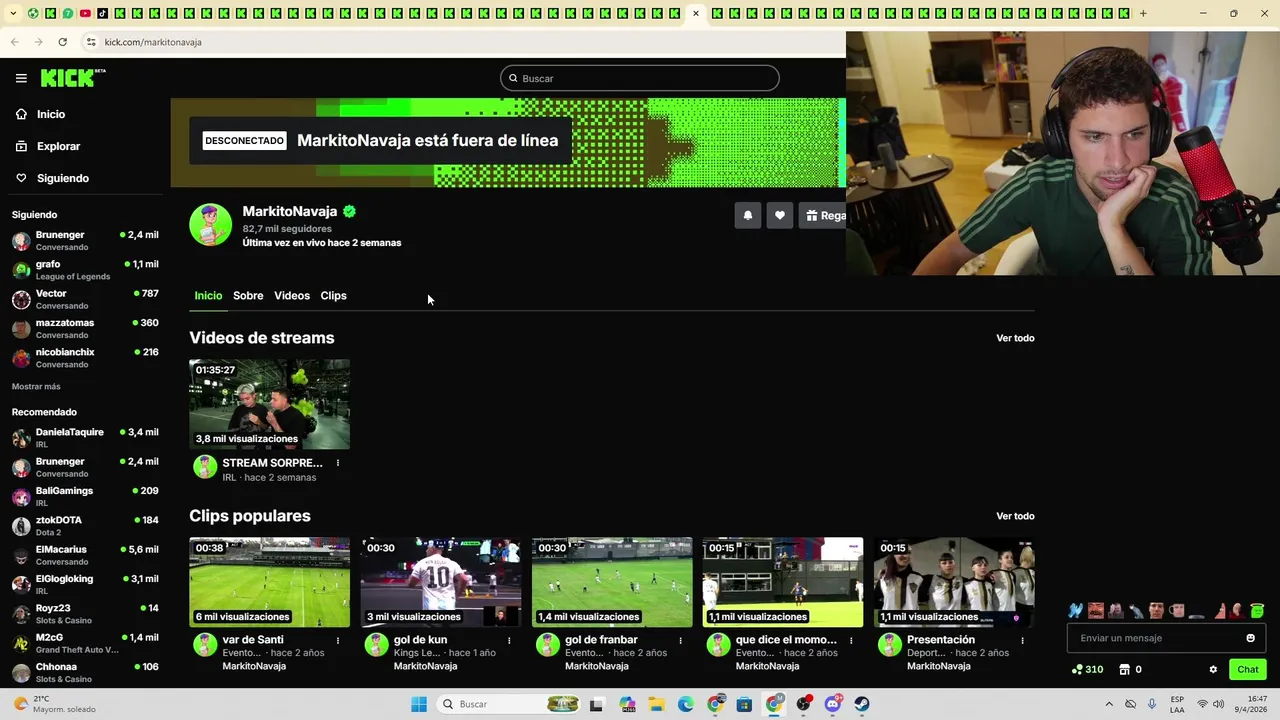1280x720 pixels.
Task: Click Ver todo for Videos de streams
Action: click(1015, 338)
